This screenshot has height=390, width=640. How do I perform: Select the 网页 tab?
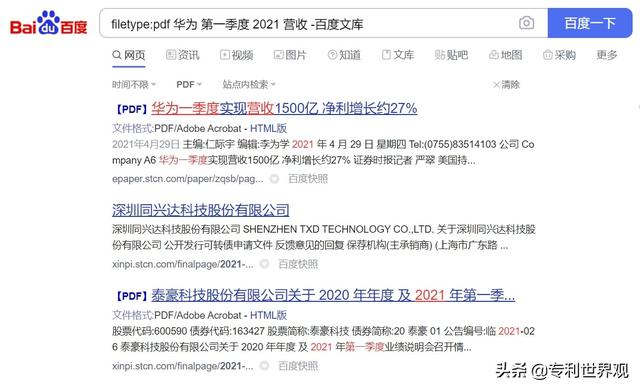point(129,55)
